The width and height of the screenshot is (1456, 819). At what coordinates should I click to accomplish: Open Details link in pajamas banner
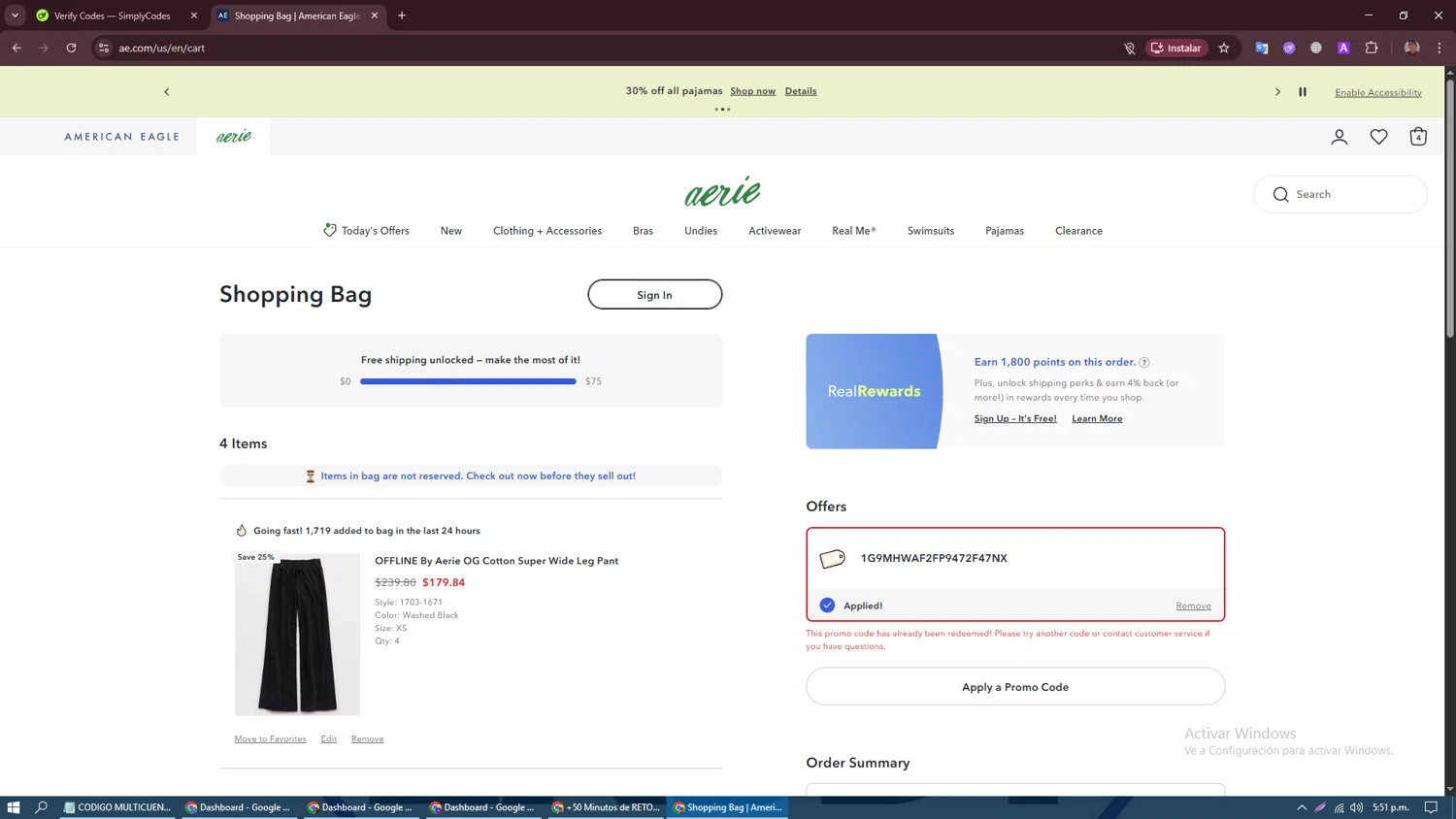click(801, 91)
